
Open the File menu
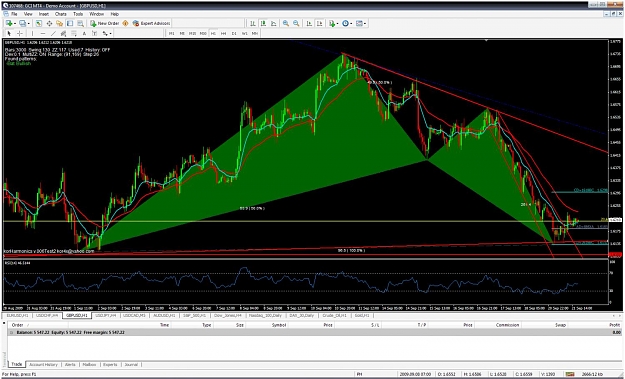point(14,14)
